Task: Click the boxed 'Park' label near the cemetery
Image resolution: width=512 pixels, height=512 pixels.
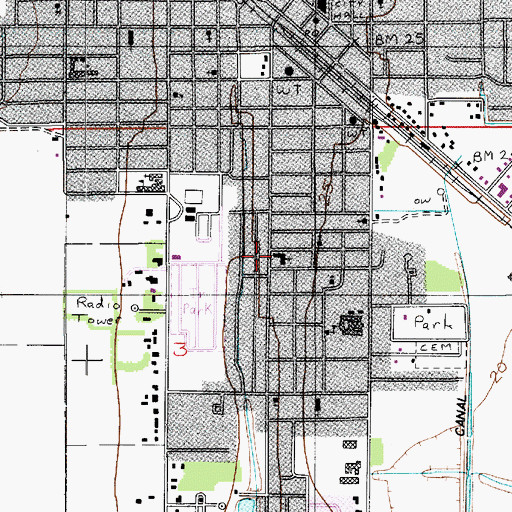Action: [433, 322]
